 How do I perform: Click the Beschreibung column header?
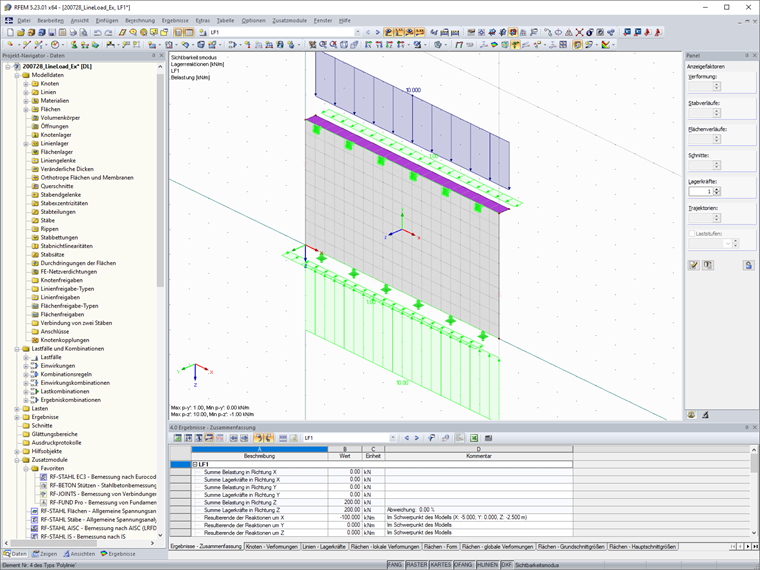click(259, 456)
